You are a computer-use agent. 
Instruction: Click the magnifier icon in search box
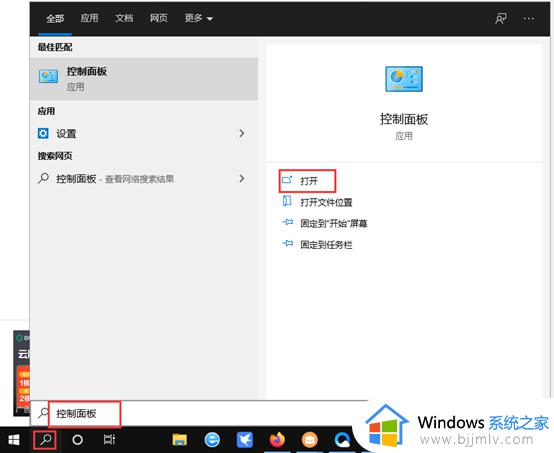pos(43,413)
